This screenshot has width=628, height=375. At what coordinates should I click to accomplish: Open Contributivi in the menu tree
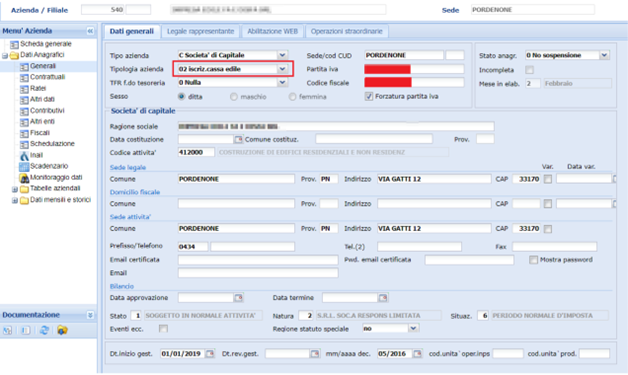tap(47, 111)
